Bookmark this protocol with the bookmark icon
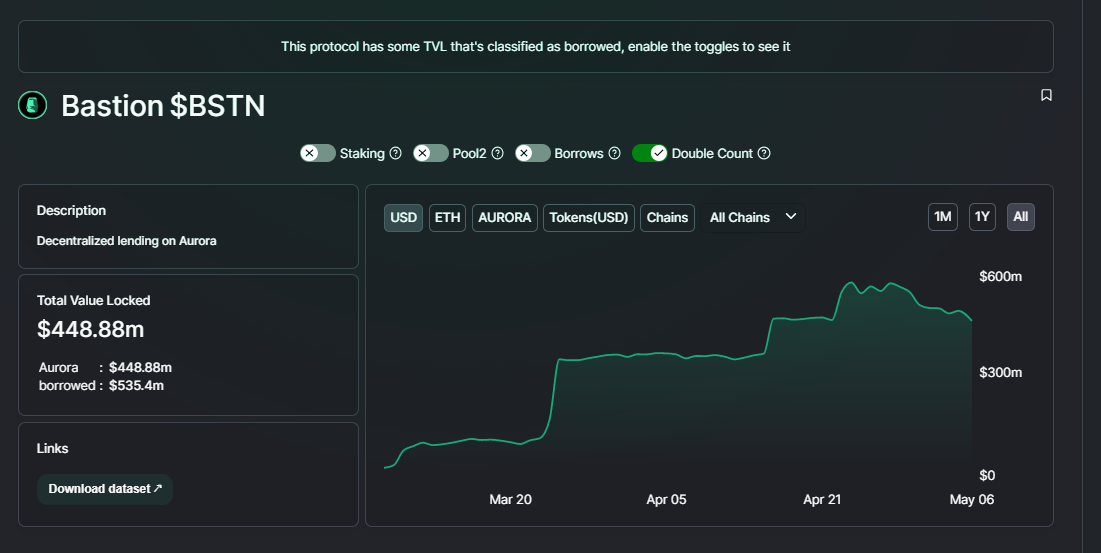The image size is (1101, 553). [x=1046, y=95]
